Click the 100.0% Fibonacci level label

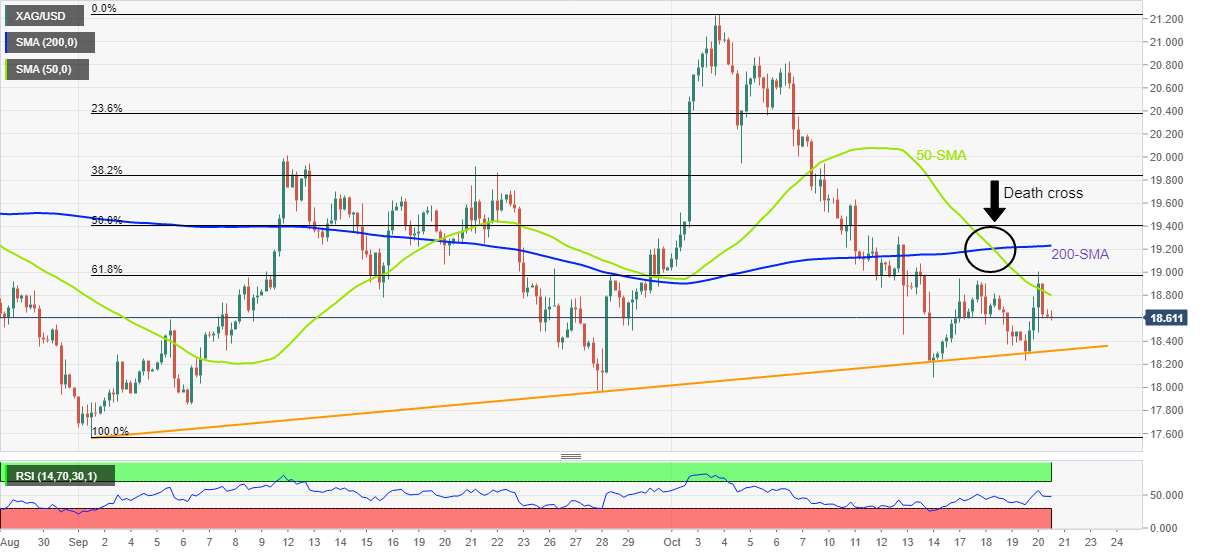coord(110,431)
